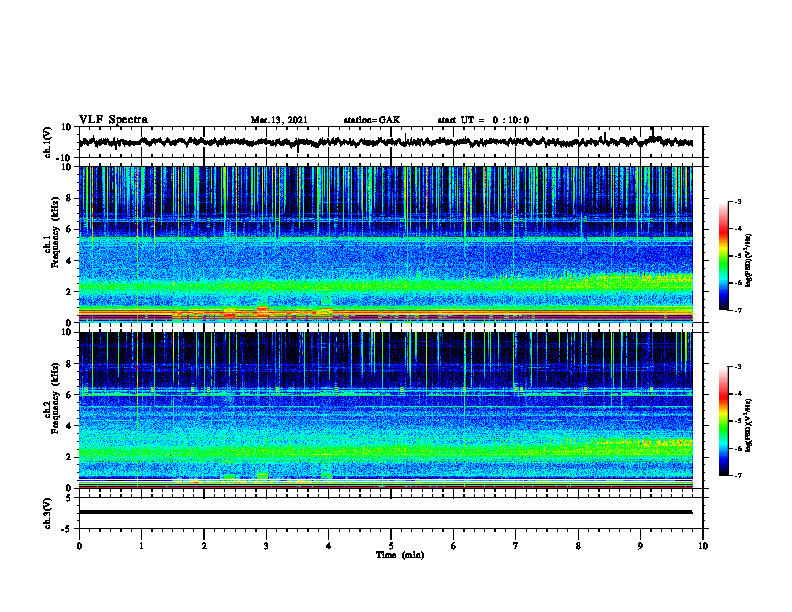
Task: Click the 'VLF Spectra' plot title
Action: pyautogui.click(x=113, y=120)
